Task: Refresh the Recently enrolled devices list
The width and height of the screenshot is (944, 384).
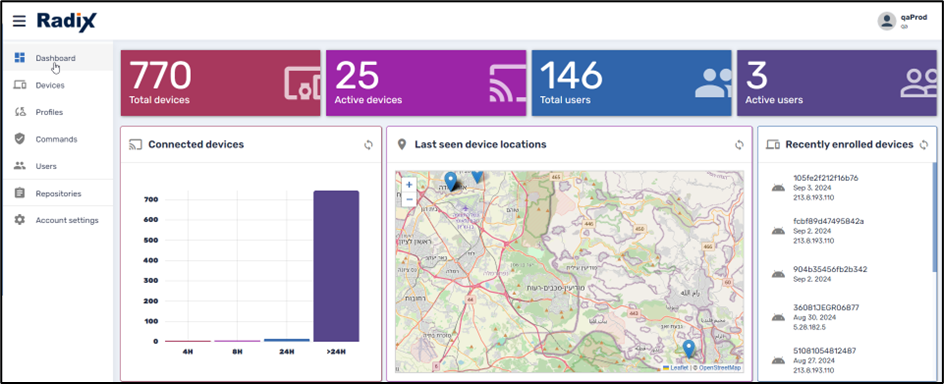Action: pyautogui.click(x=924, y=144)
